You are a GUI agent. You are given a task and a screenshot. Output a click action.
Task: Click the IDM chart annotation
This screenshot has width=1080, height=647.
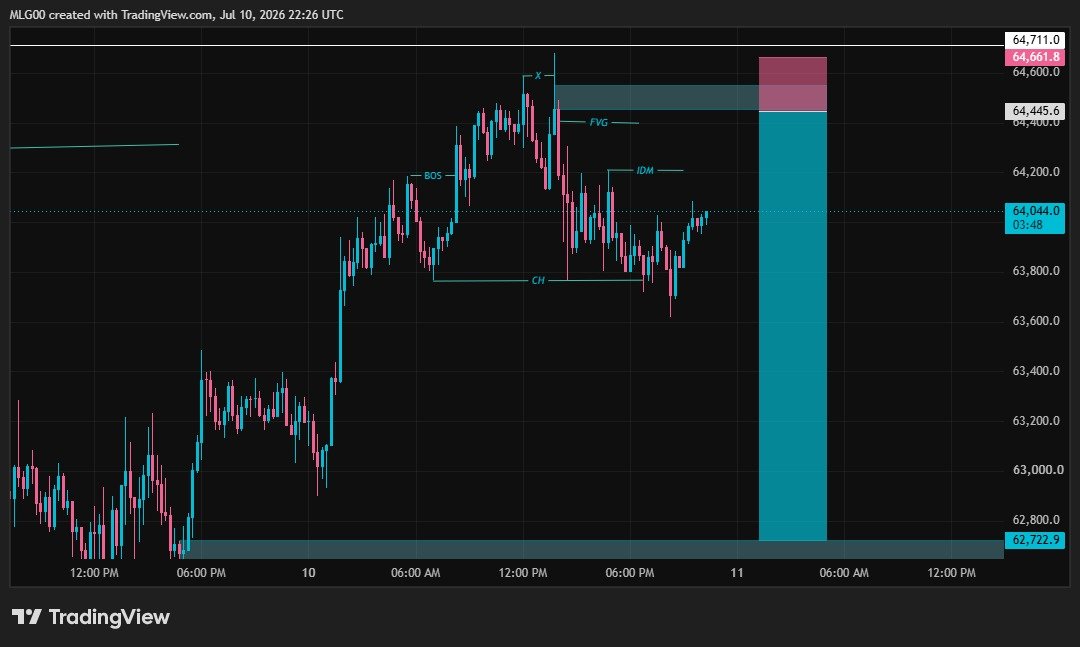[645, 170]
